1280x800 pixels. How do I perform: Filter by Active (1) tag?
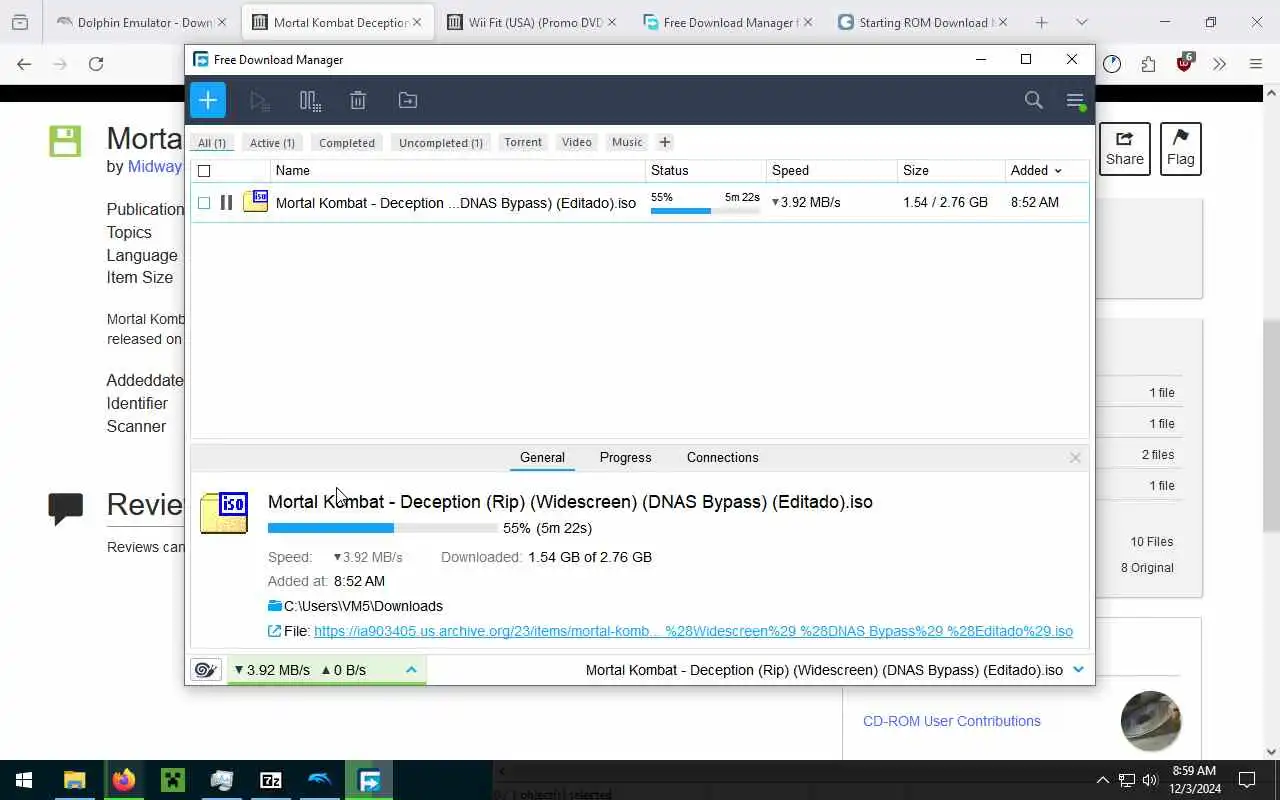pyautogui.click(x=272, y=143)
